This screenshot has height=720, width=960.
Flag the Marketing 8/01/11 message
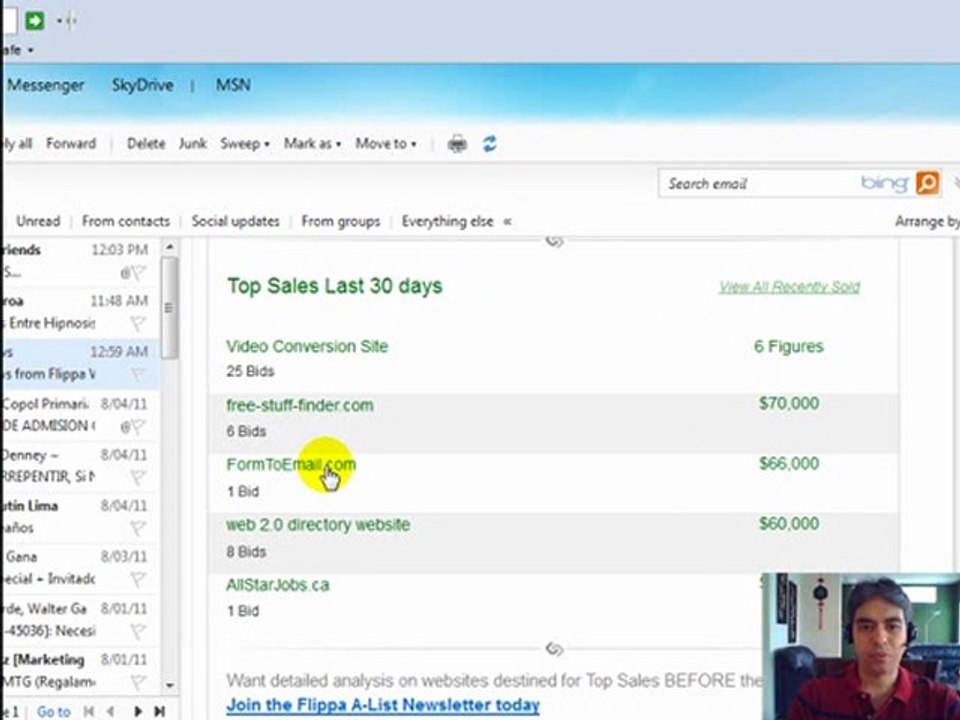[138, 681]
